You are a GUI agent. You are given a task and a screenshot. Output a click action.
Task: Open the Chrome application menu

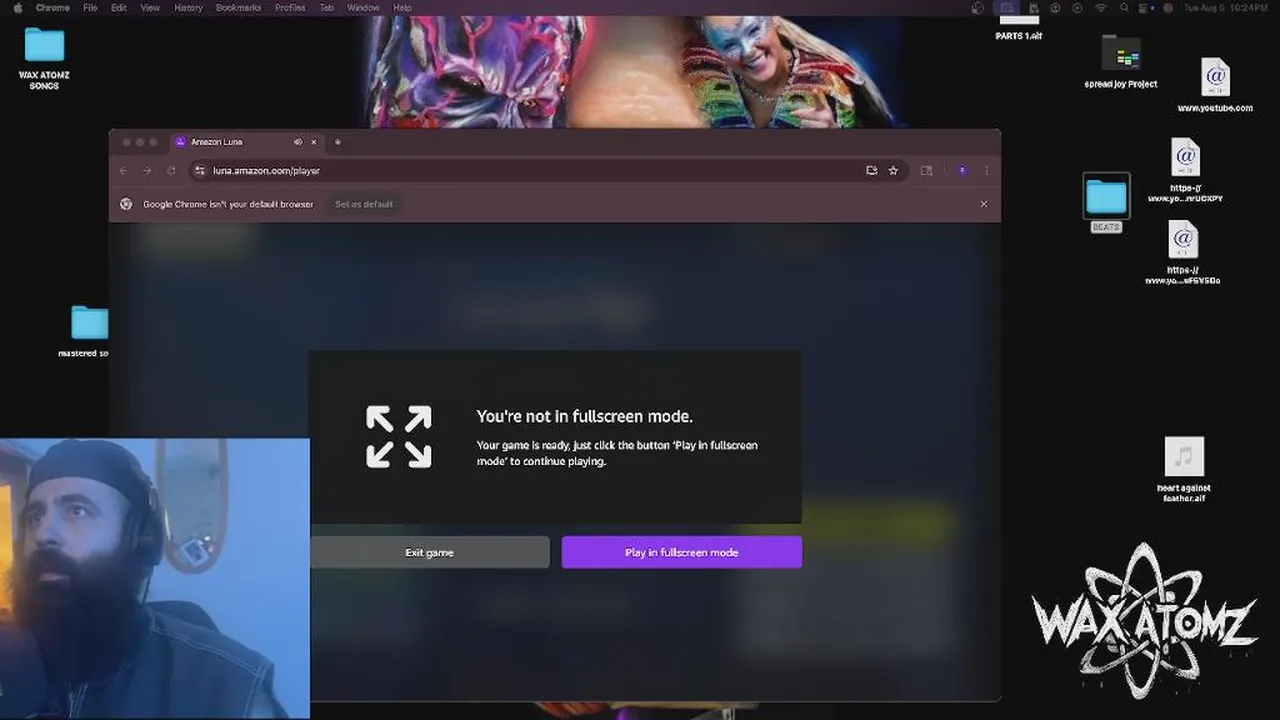[52, 7]
